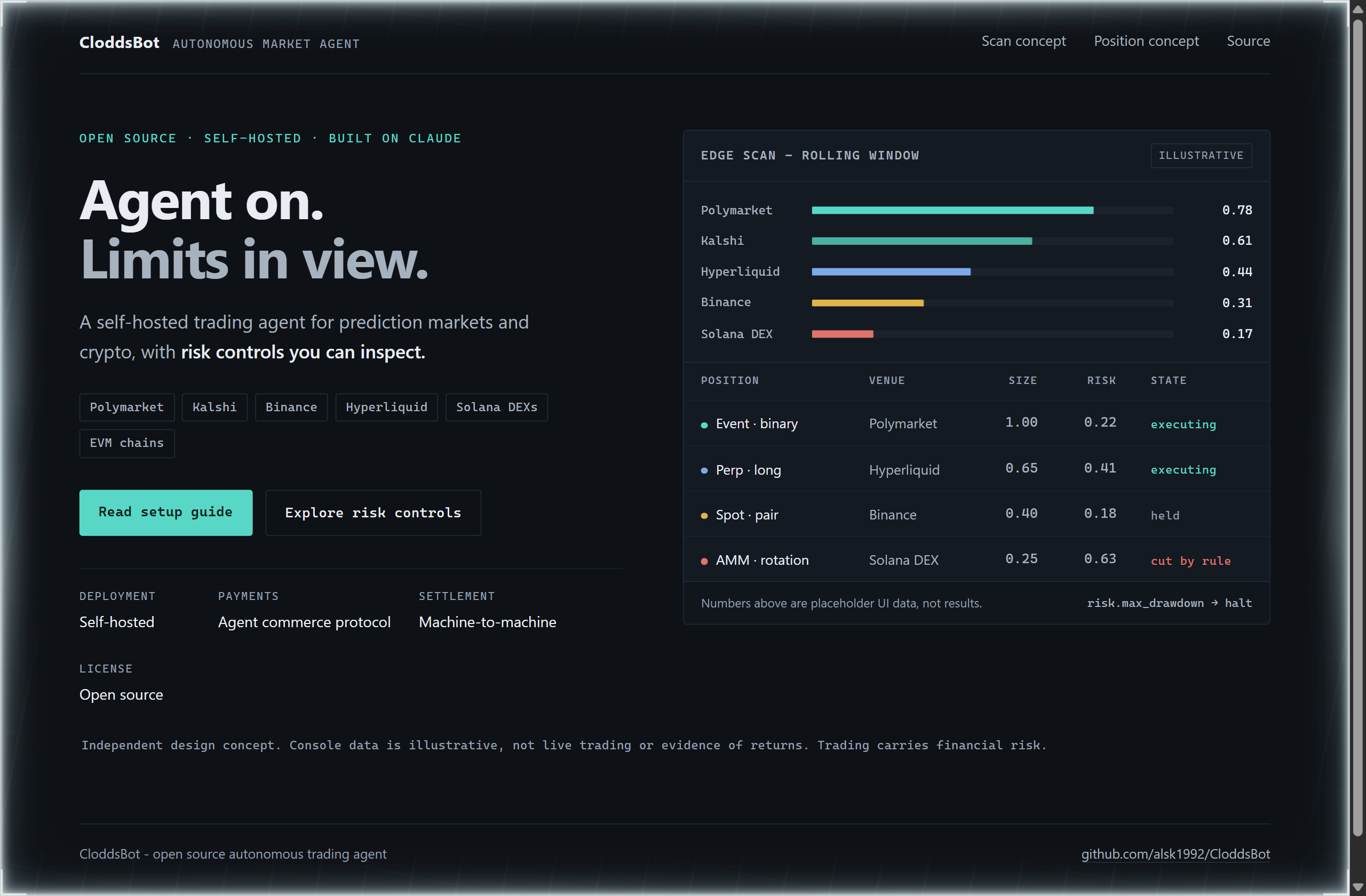Click the 'held' state in Spot row
This screenshot has width=1366, height=896.
(x=1165, y=516)
